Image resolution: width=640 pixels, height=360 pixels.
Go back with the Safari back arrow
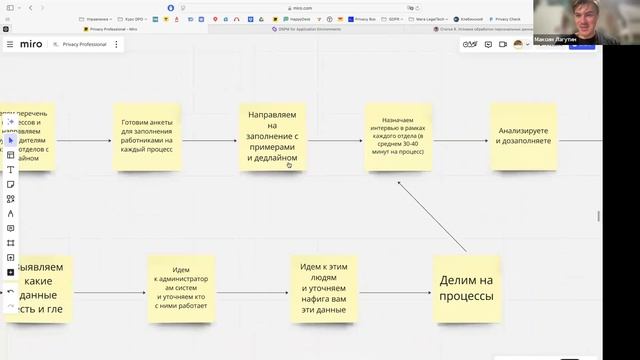pyautogui.click(x=31, y=8)
